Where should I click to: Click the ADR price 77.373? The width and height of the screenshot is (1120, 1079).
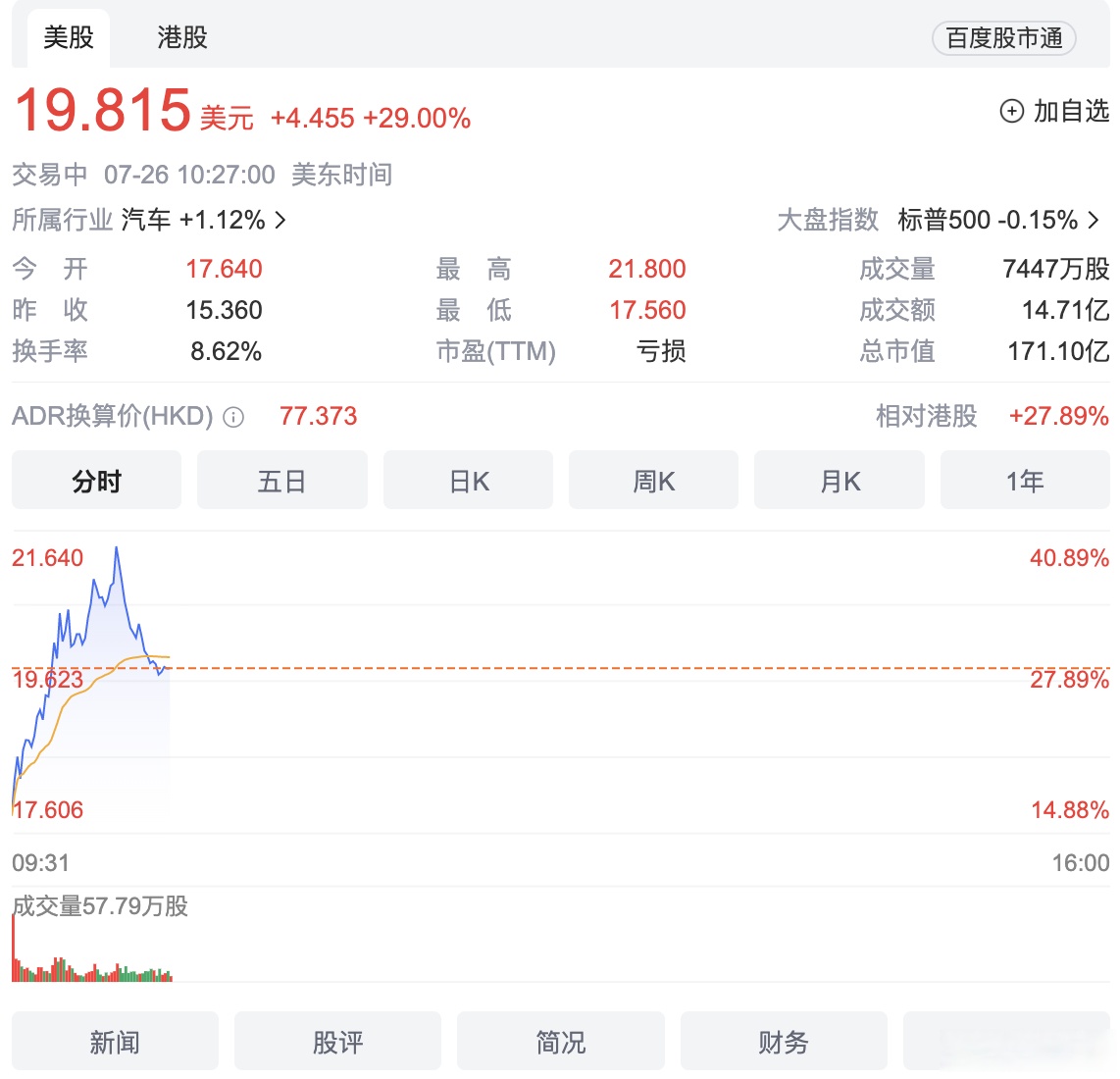(x=319, y=417)
